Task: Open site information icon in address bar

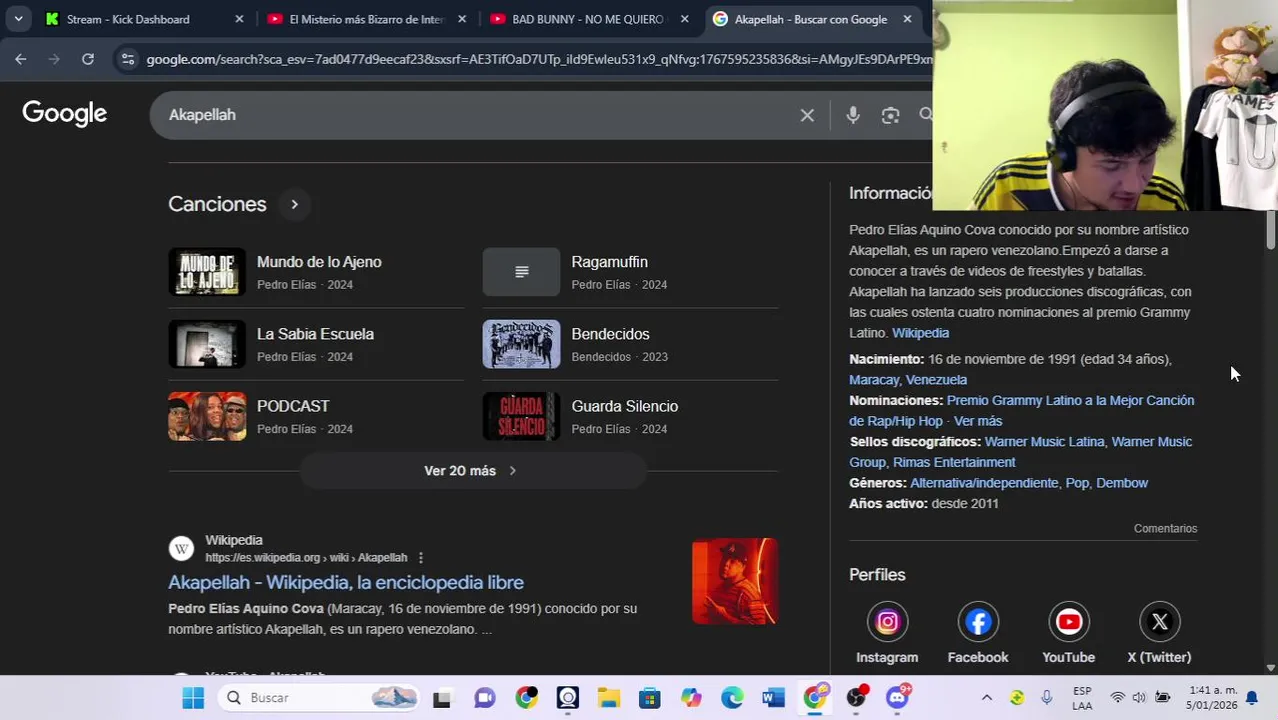Action: [x=127, y=59]
